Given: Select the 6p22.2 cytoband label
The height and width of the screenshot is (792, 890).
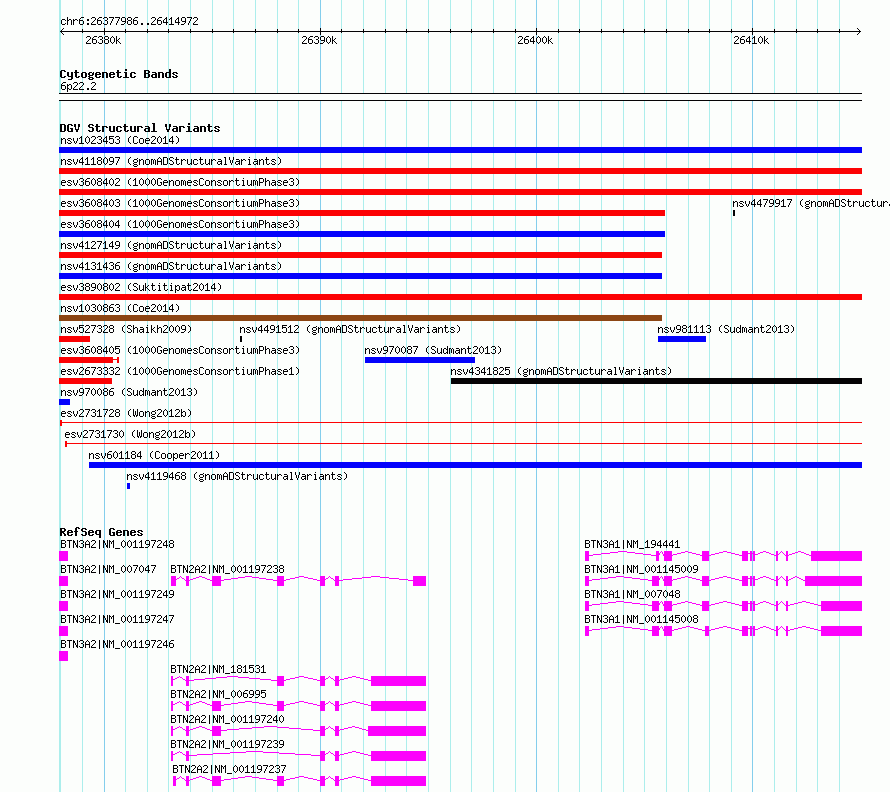Looking at the screenshot, I should click(x=78, y=86).
